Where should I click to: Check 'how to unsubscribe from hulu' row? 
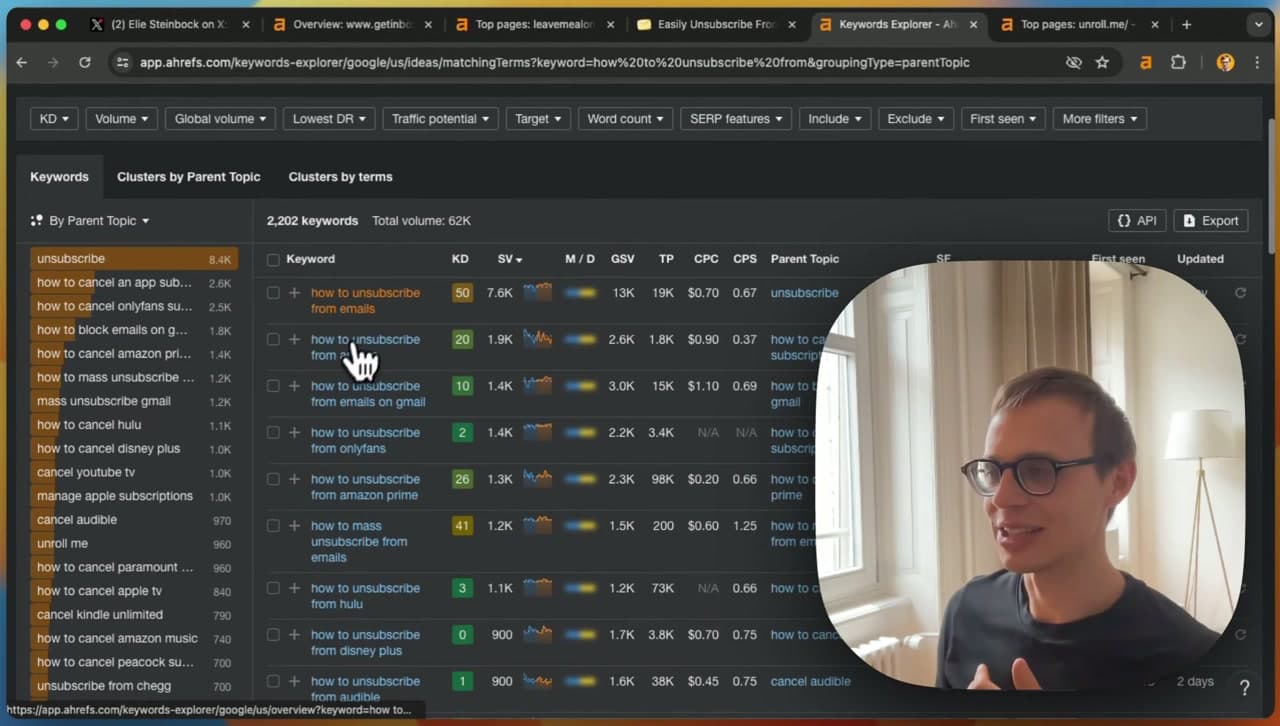pyautogui.click(x=273, y=588)
